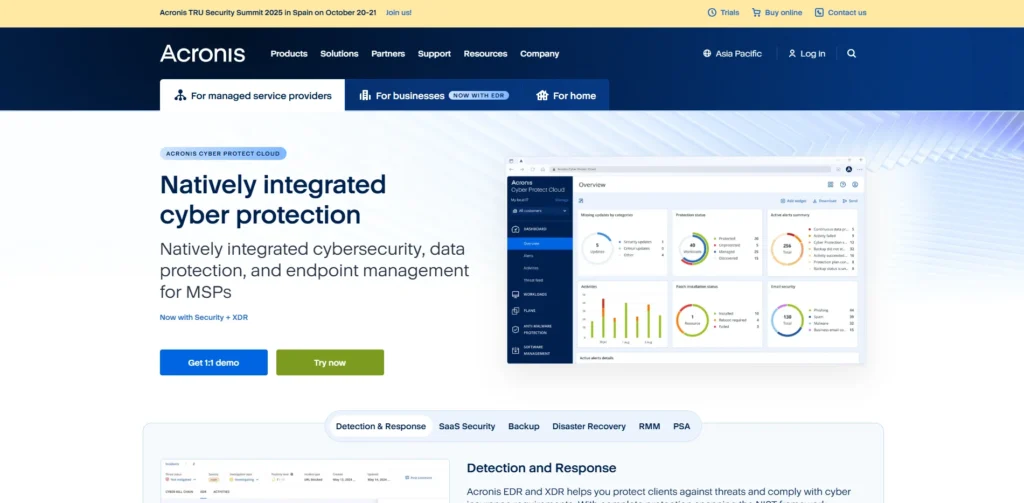Viewport: 1024px width, 503px height.
Task: Click the Plans icon in the preview sidebar
Action: [x=515, y=311]
